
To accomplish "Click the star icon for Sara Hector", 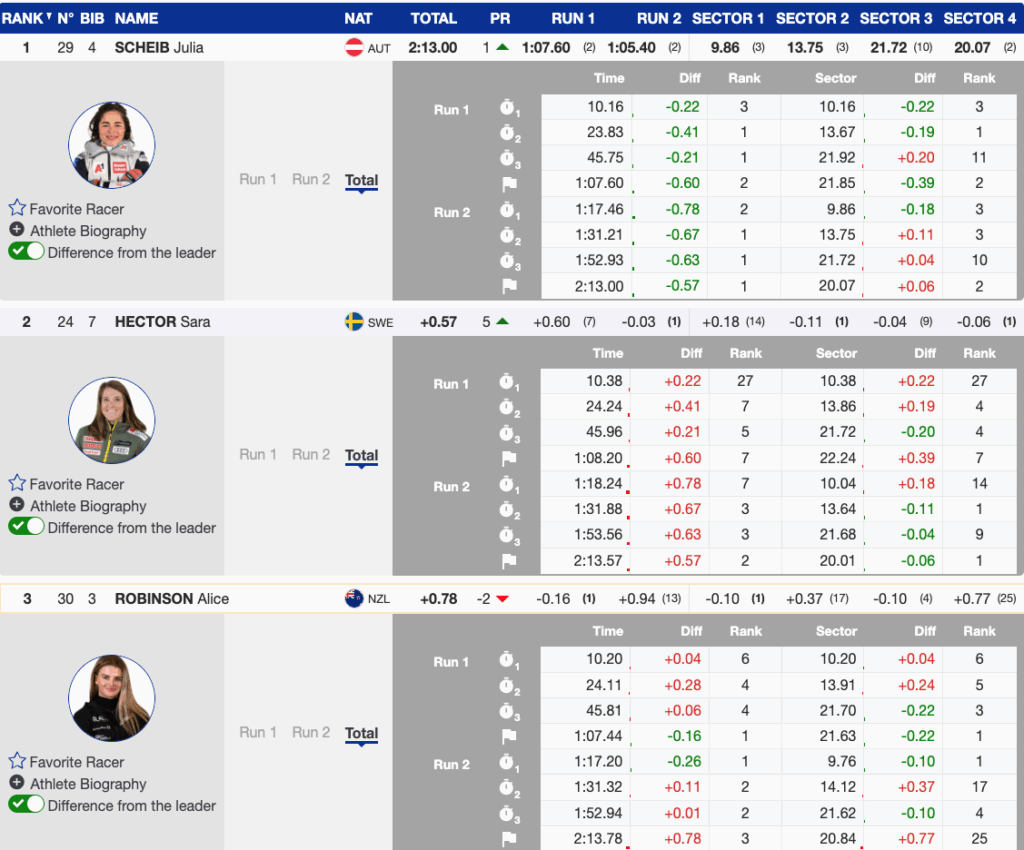I will coord(17,483).
